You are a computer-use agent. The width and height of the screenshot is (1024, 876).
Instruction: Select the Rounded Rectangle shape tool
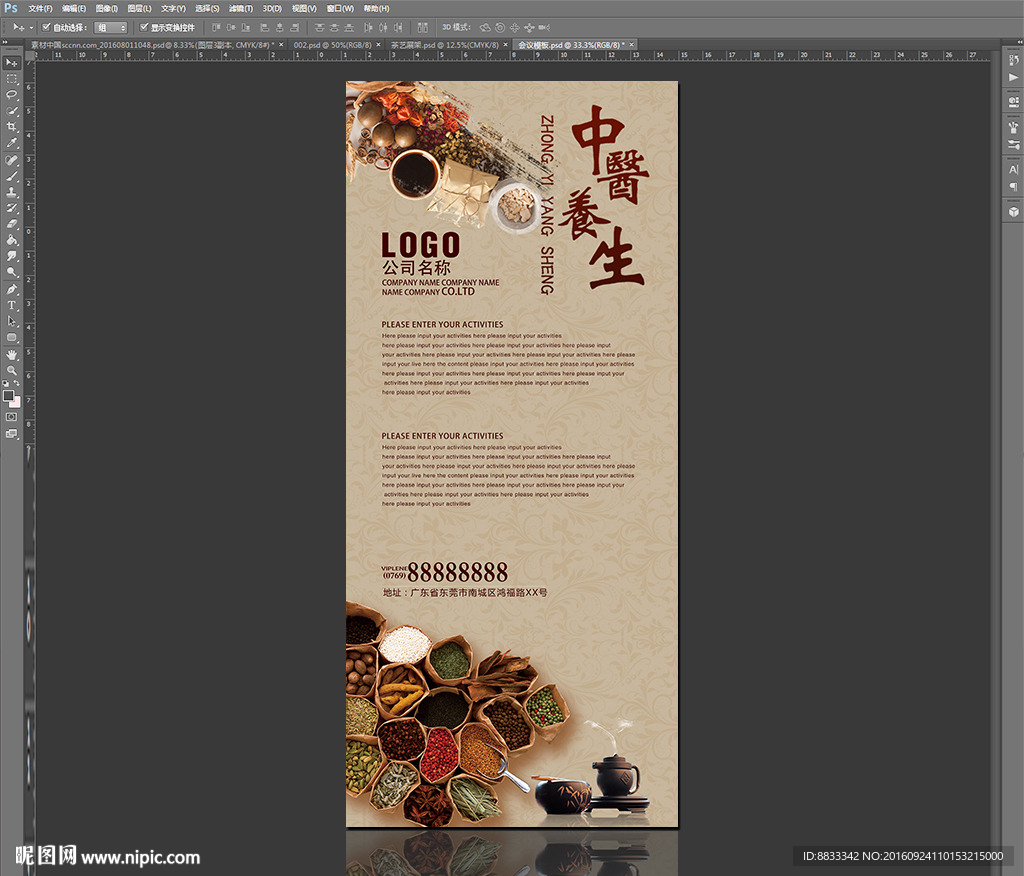coord(12,337)
